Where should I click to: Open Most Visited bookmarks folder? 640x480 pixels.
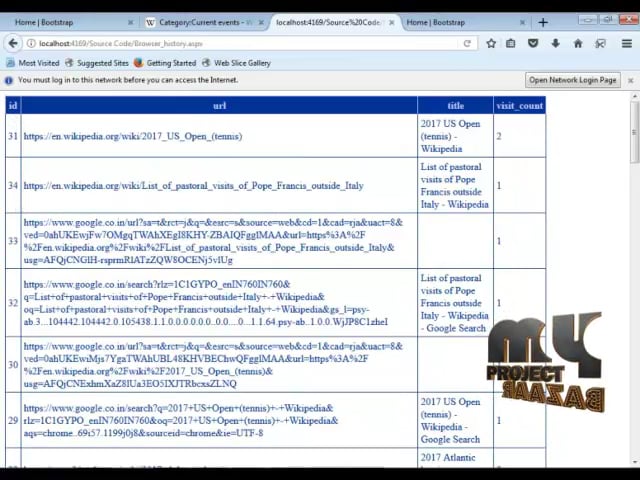point(33,63)
